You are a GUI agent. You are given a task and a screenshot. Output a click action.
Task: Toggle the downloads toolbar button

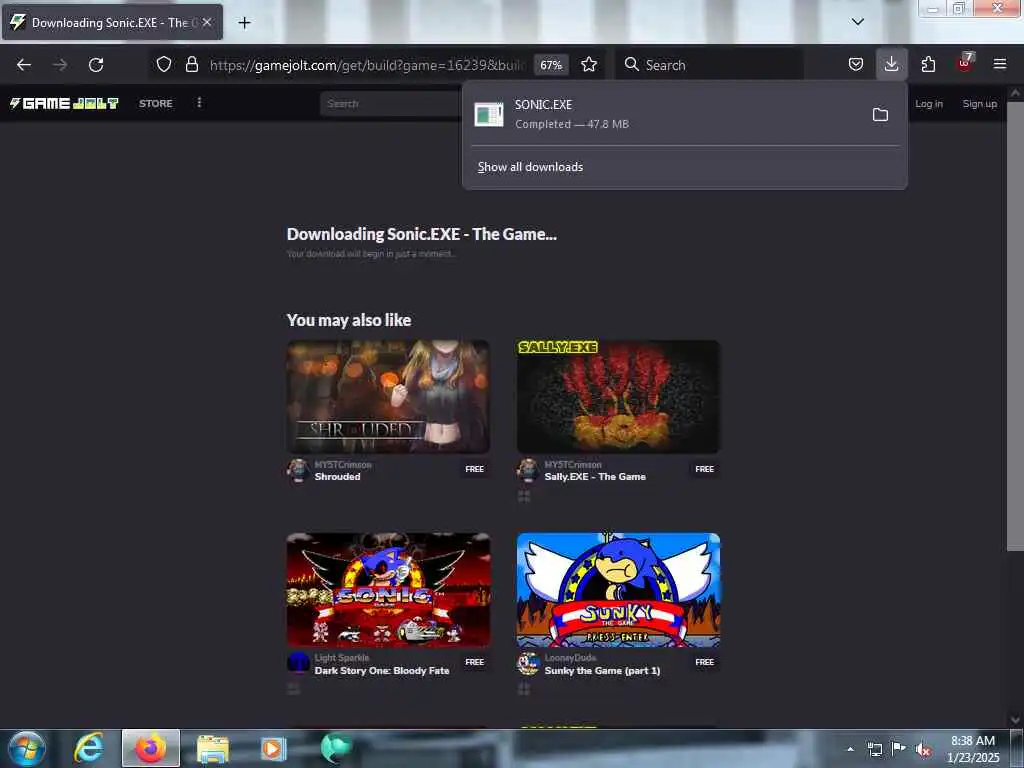(891, 64)
